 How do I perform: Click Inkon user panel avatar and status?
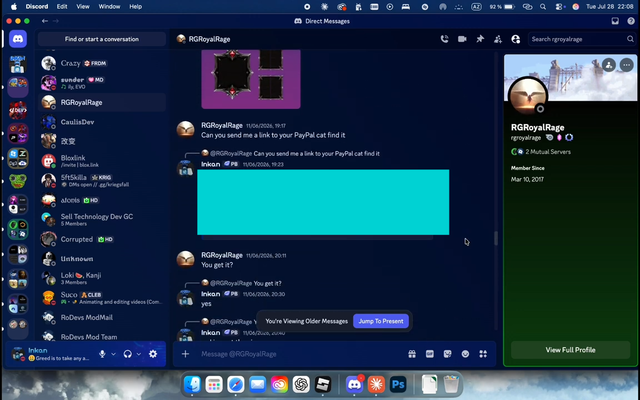(51, 354)
